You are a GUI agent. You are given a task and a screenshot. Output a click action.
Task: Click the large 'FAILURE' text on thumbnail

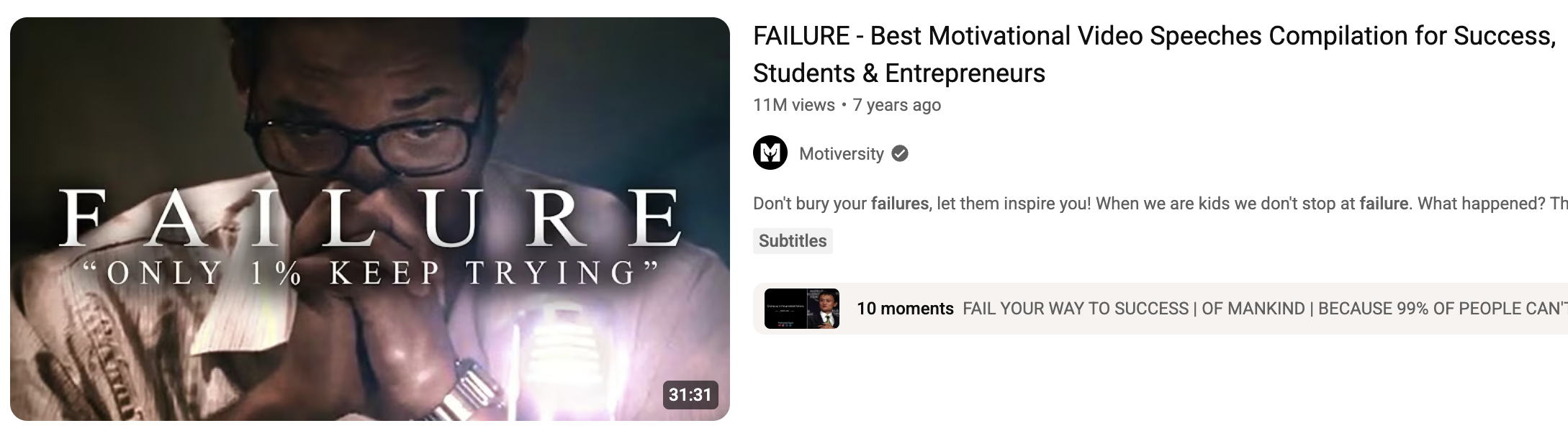coord(370,218)
